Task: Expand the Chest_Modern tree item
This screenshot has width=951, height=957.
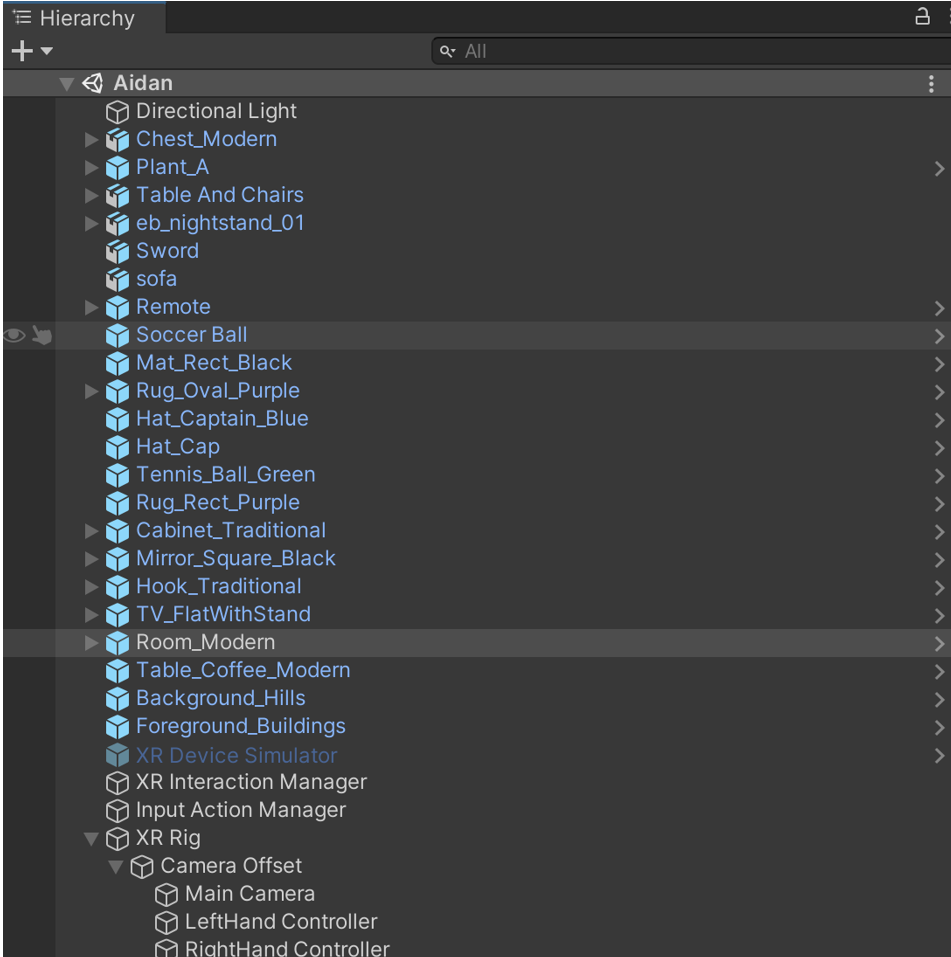Action: point(92,140)
